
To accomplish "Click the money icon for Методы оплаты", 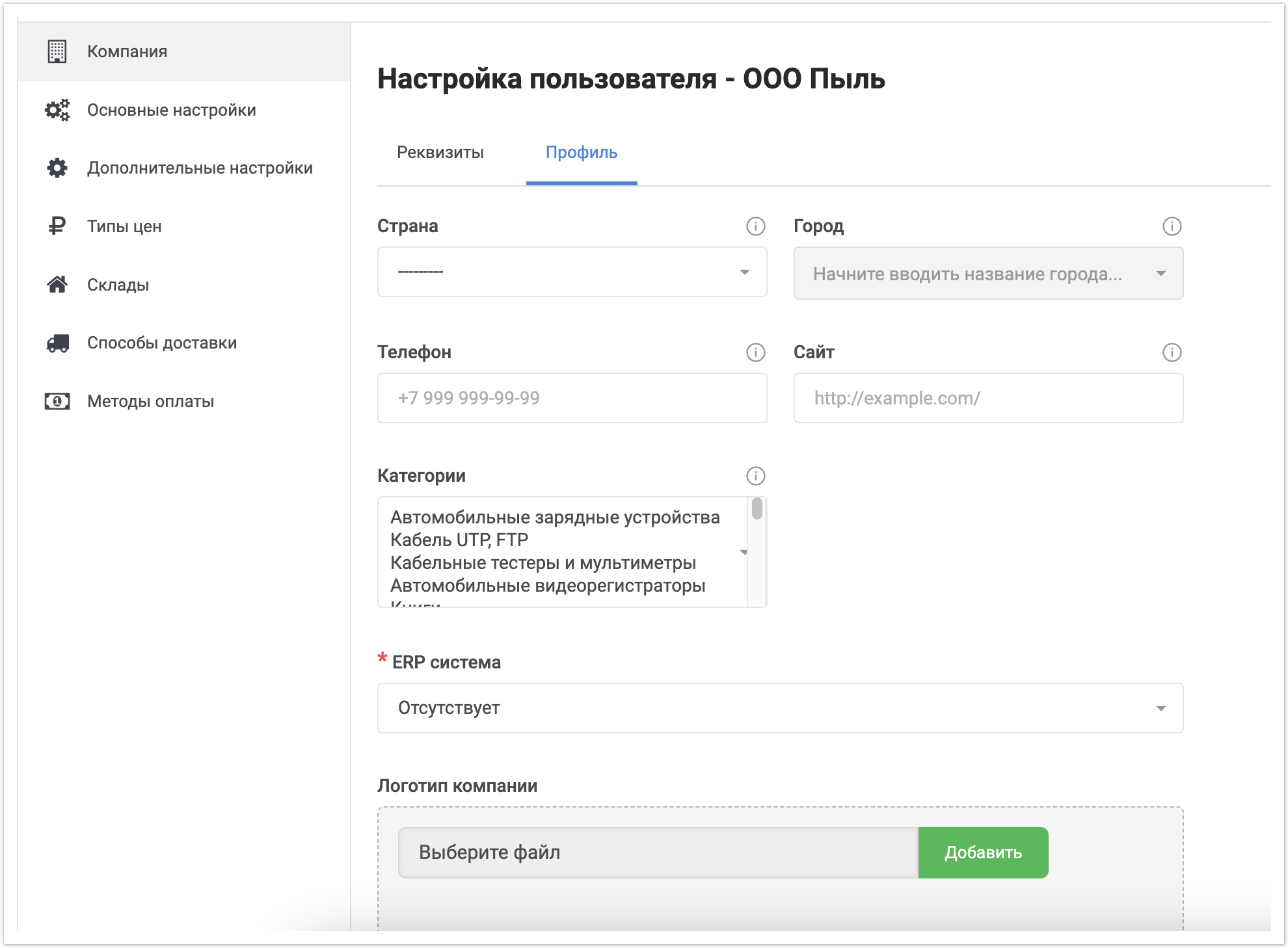I will 57,401.
